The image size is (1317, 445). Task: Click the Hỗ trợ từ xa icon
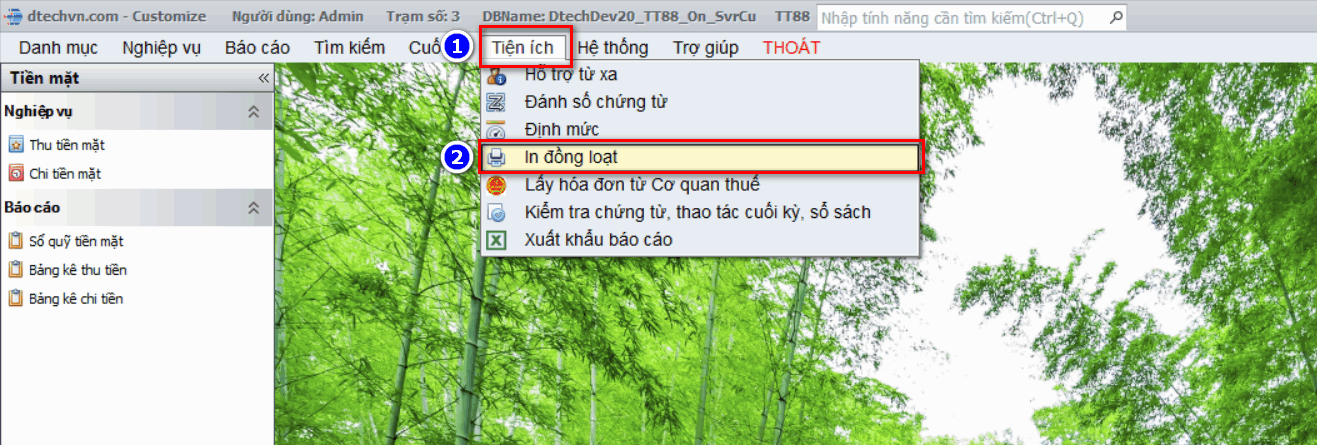pos(496,75)
